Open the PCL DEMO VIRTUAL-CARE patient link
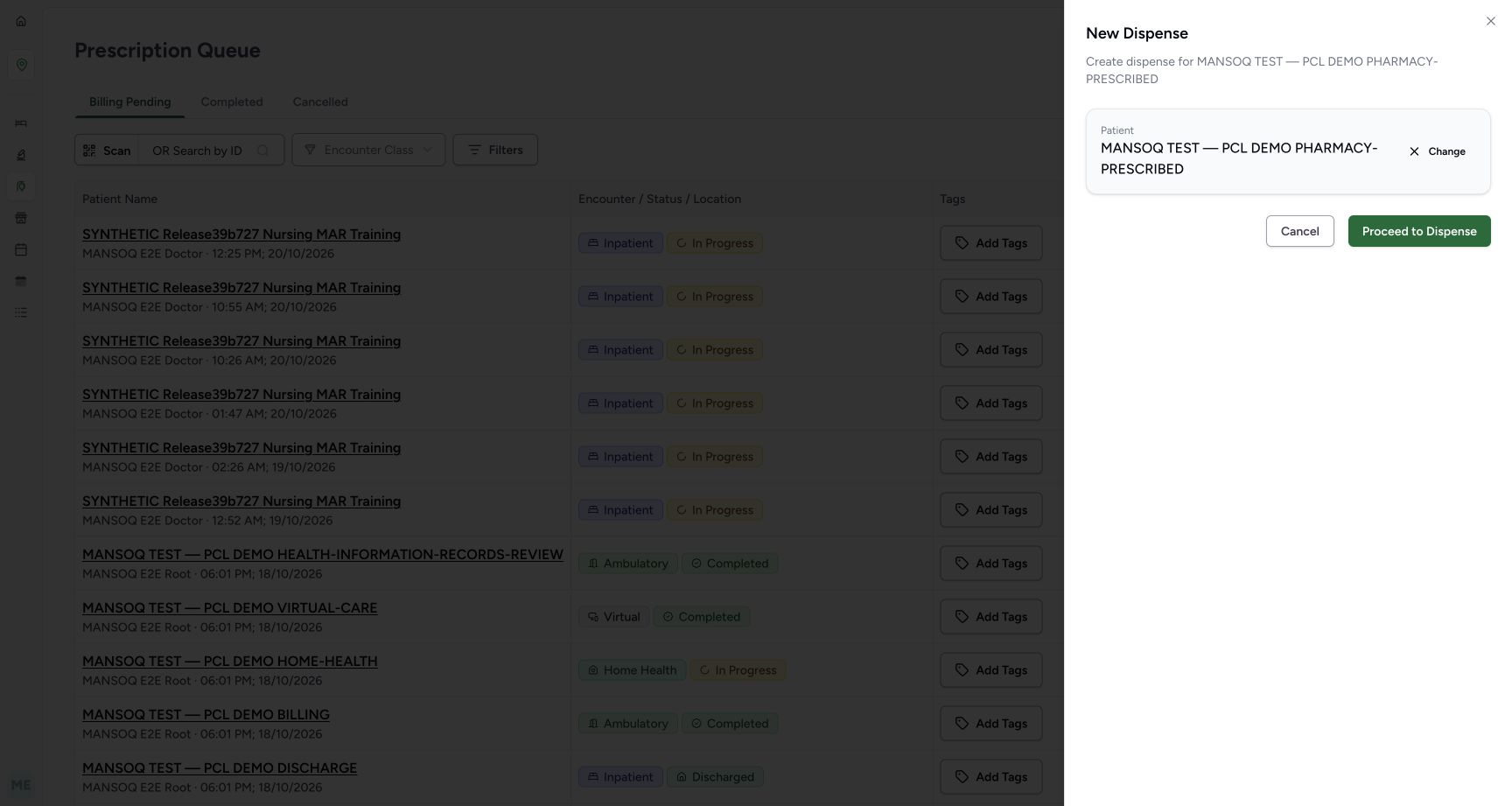 pyautogui.click(x=229, y=608)
